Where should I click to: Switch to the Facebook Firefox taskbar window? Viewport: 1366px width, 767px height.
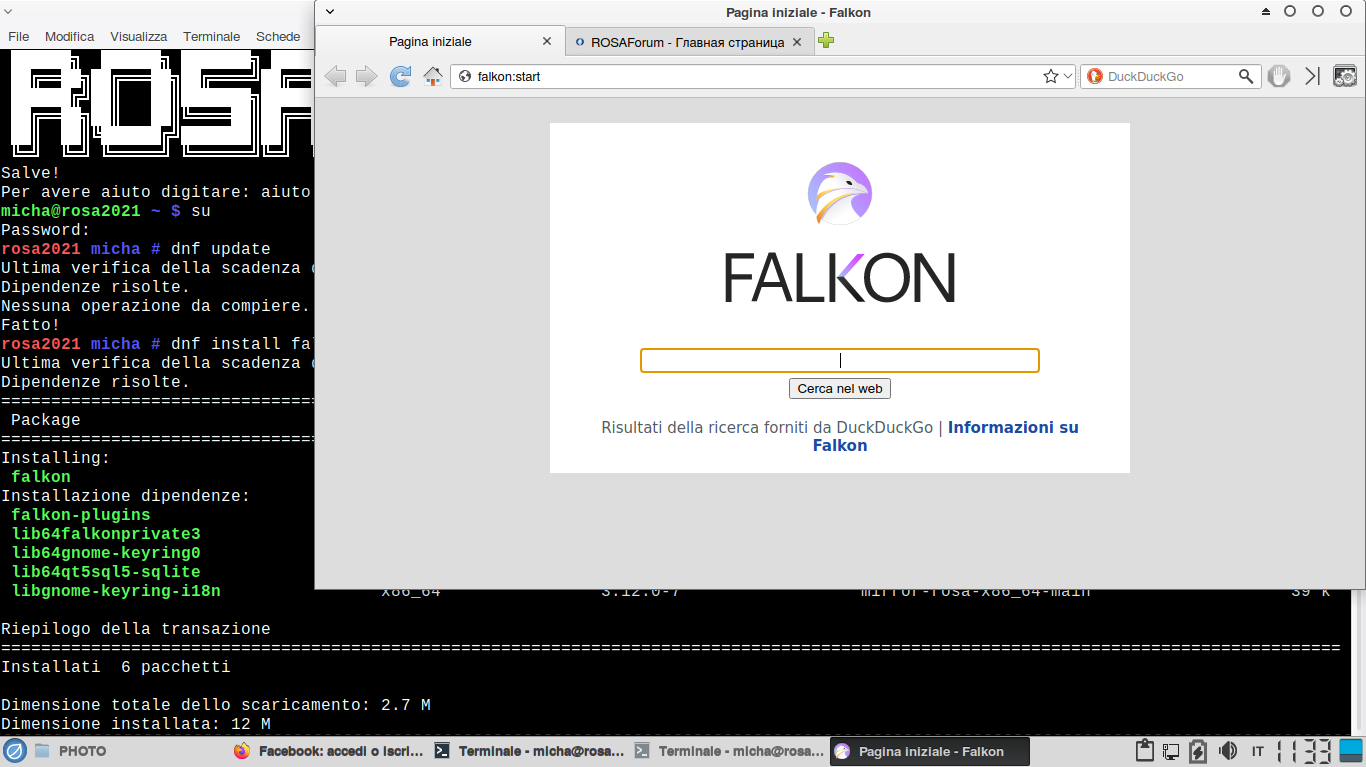tap(328, 751)
